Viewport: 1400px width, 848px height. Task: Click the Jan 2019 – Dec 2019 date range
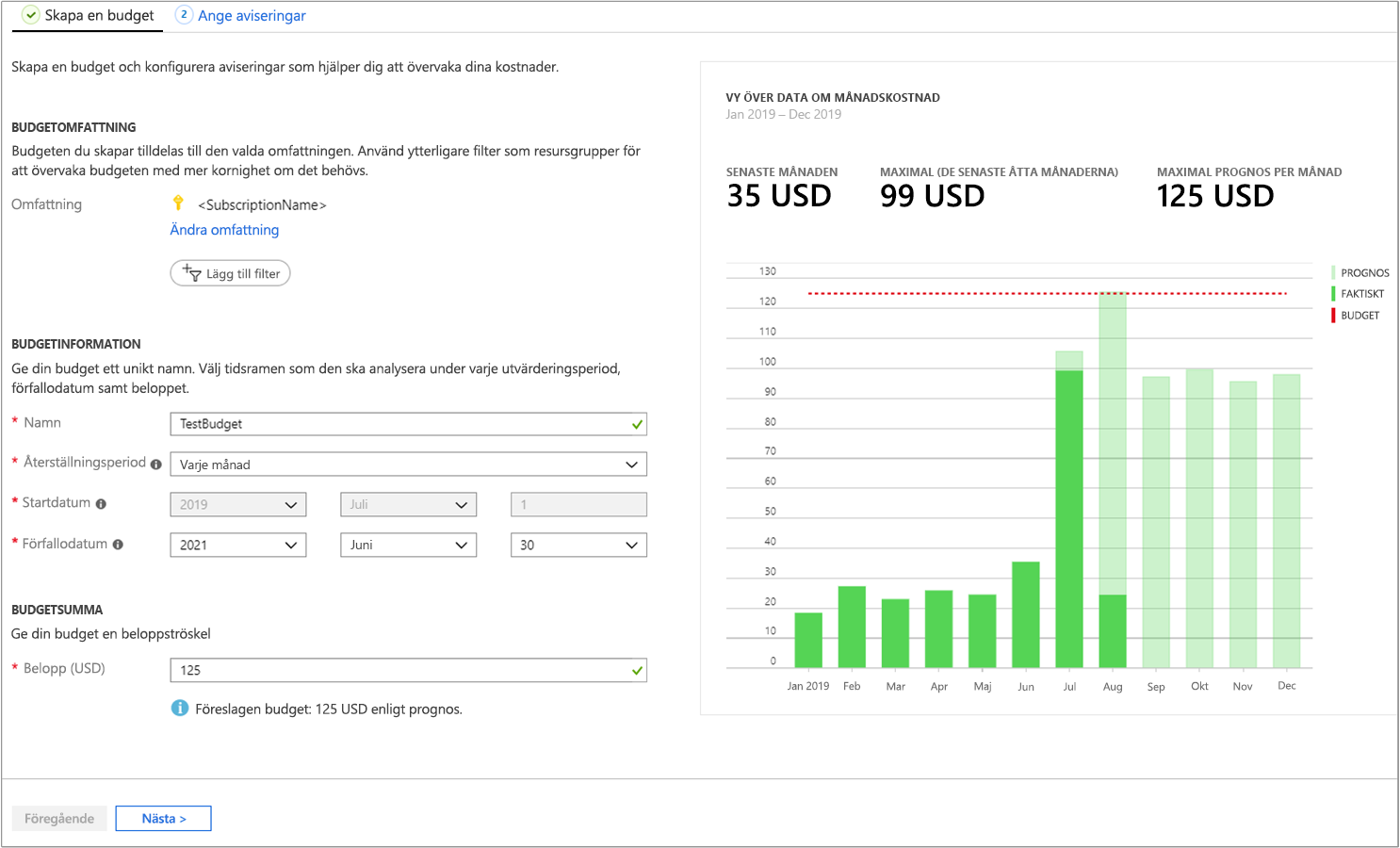coord(784,114)
